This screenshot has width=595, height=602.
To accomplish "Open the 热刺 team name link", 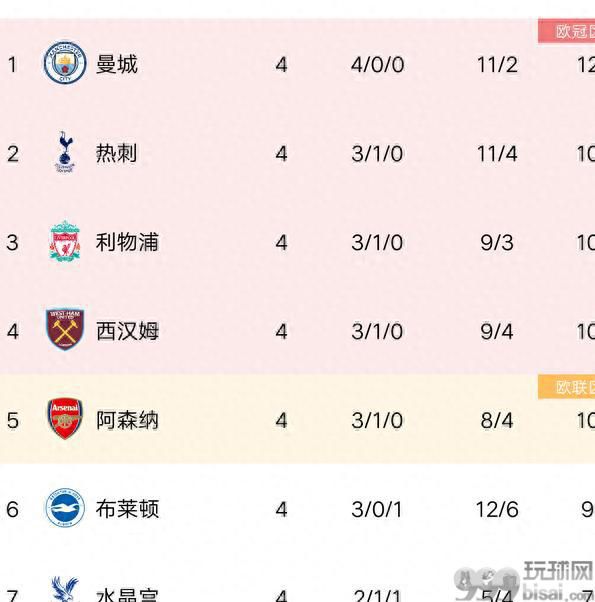I will click(116, 153).
